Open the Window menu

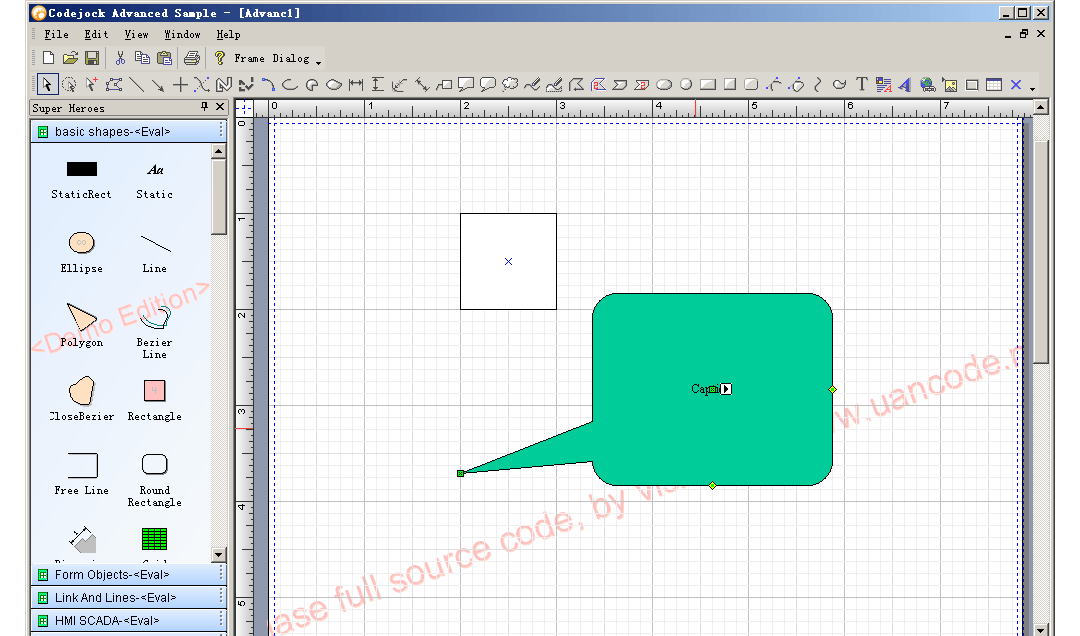coord(183,34)
